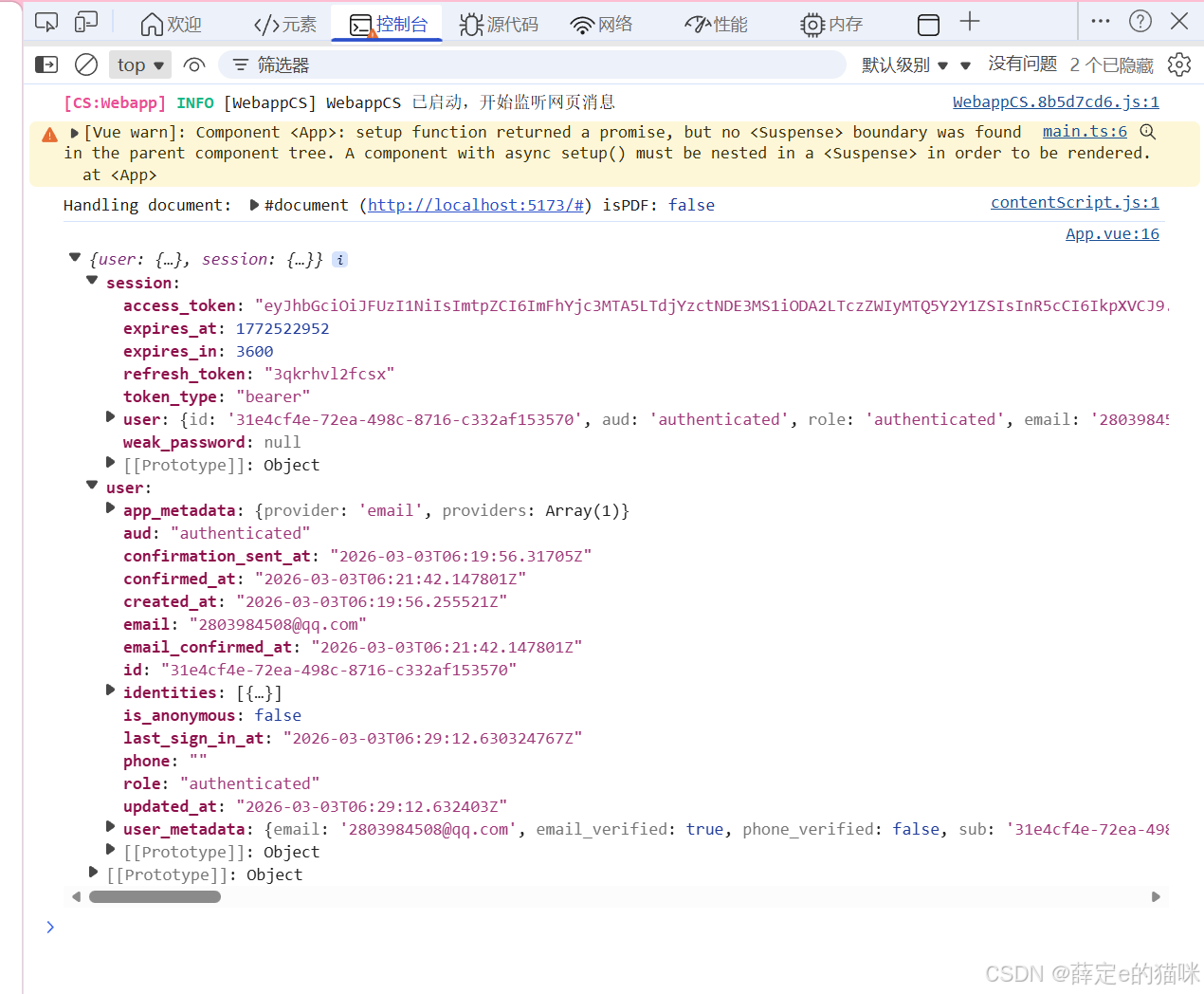
Task: Expand the Vue warn message triangle
Action: point(74,133)
